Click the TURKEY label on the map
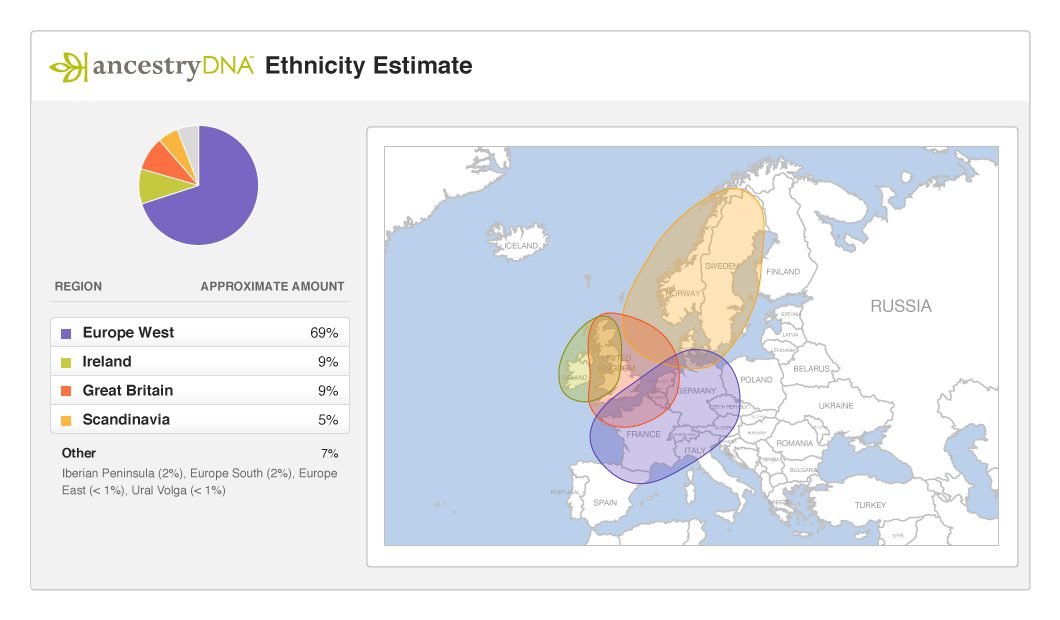 point(869,505)
